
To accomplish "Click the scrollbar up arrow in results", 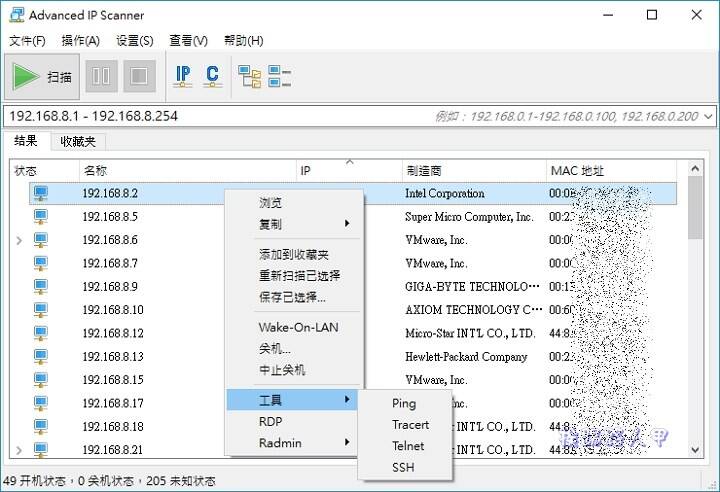I will pos(695,169).
